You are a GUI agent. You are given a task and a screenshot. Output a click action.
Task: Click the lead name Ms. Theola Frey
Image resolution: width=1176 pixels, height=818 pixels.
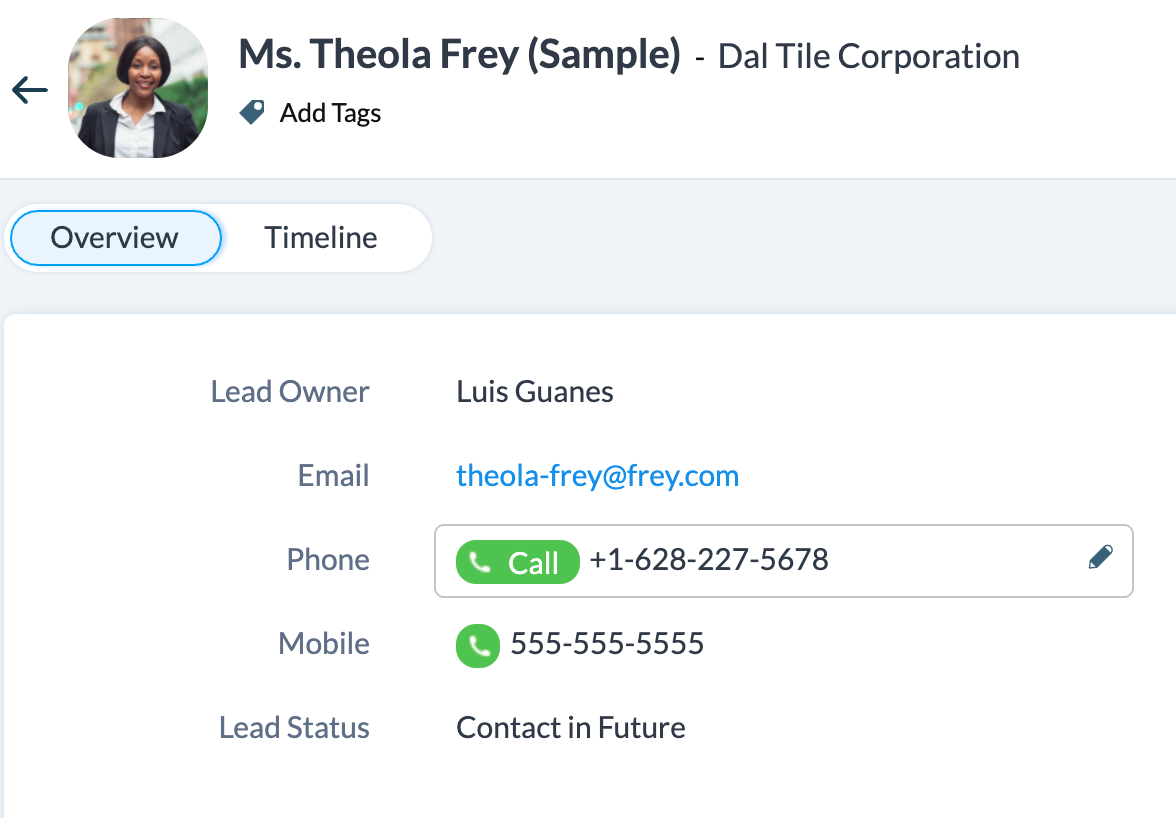tap(459, 55)
